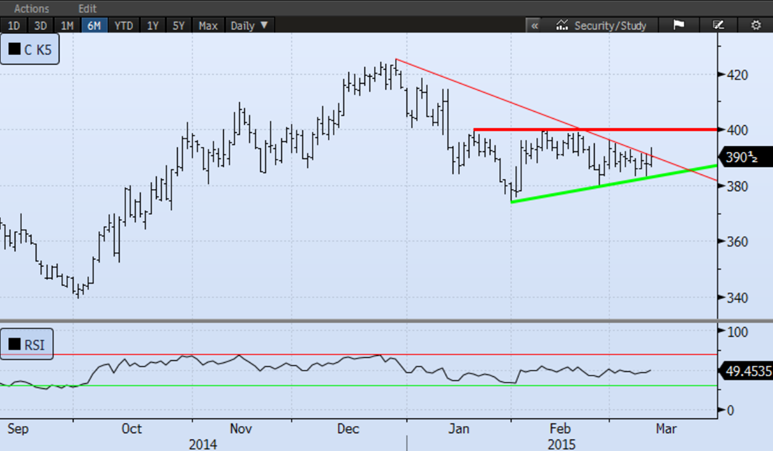Show Max time range
Viewport: 773px width, 451px height.
(208, 25)
